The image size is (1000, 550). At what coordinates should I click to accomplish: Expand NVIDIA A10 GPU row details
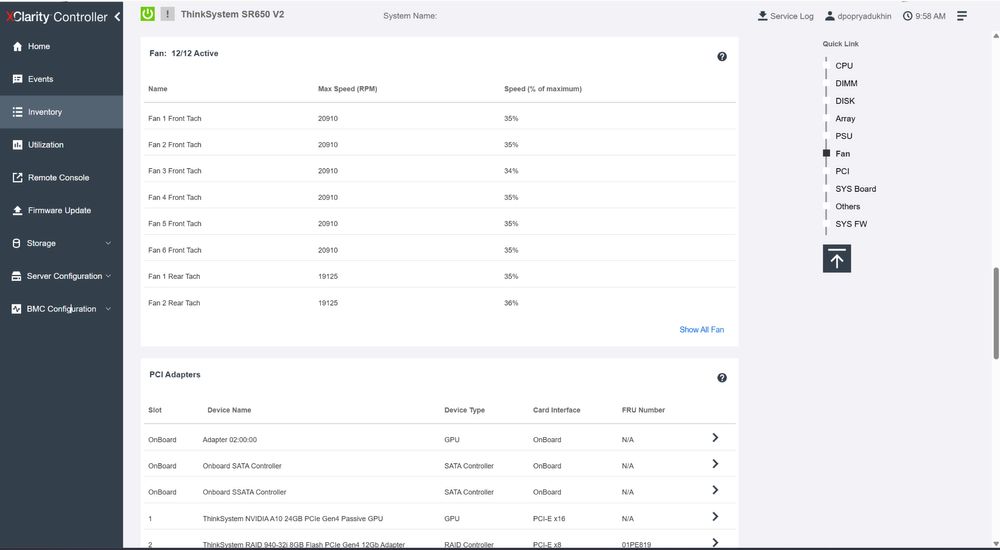715,517
